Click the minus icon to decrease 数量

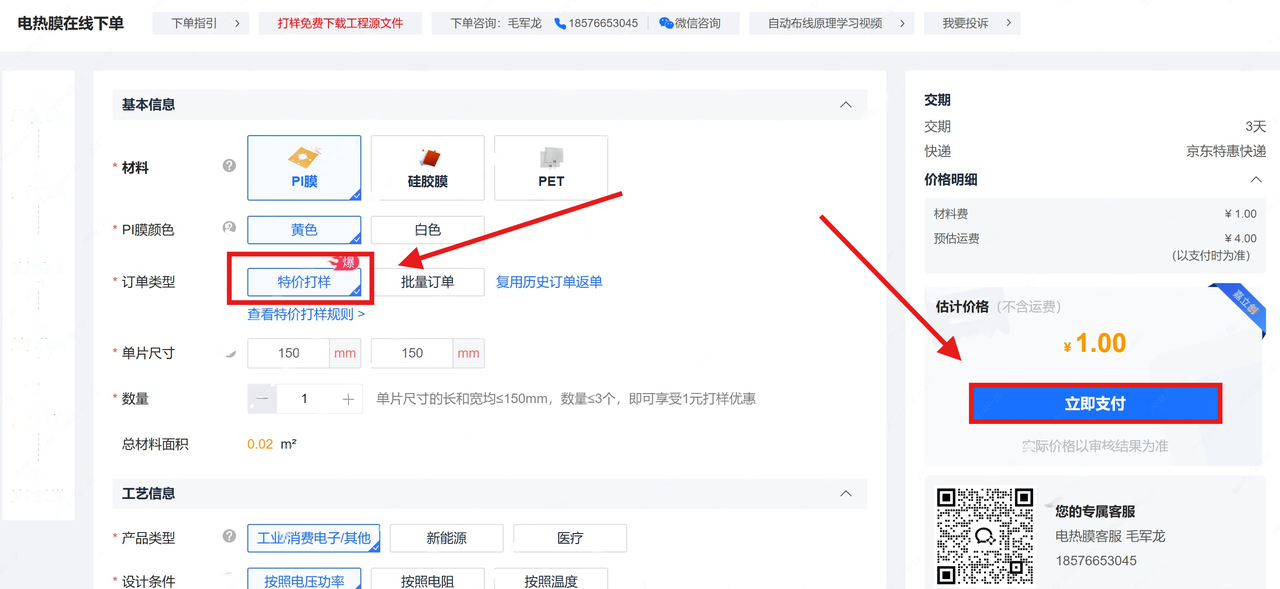[262, 399]
